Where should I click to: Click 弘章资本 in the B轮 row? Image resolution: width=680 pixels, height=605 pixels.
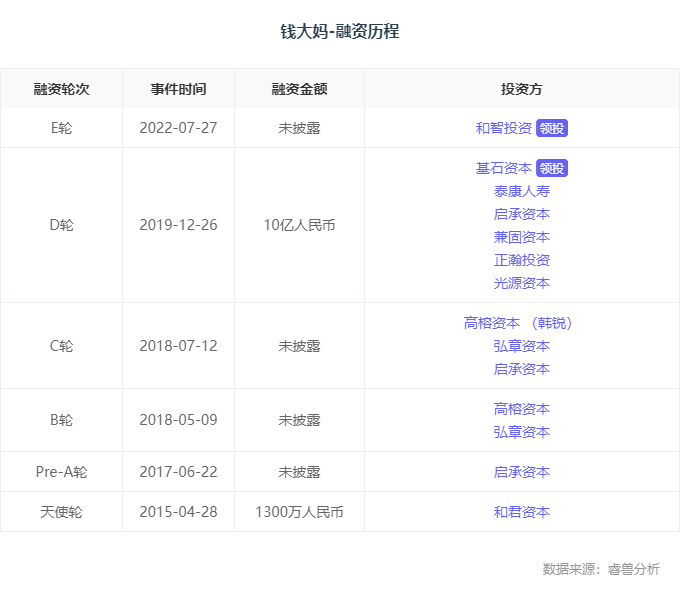point(522,432)
